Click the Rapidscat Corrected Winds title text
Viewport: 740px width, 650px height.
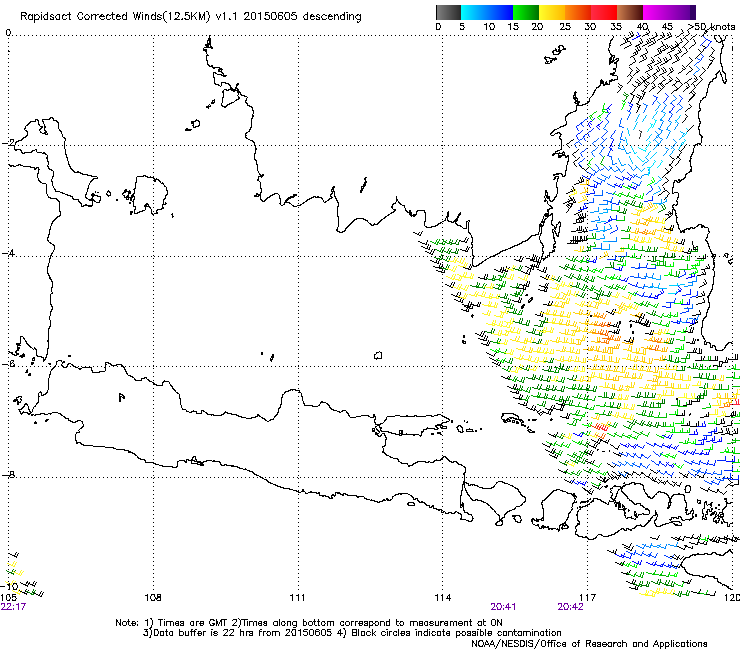tap(191, 17)
